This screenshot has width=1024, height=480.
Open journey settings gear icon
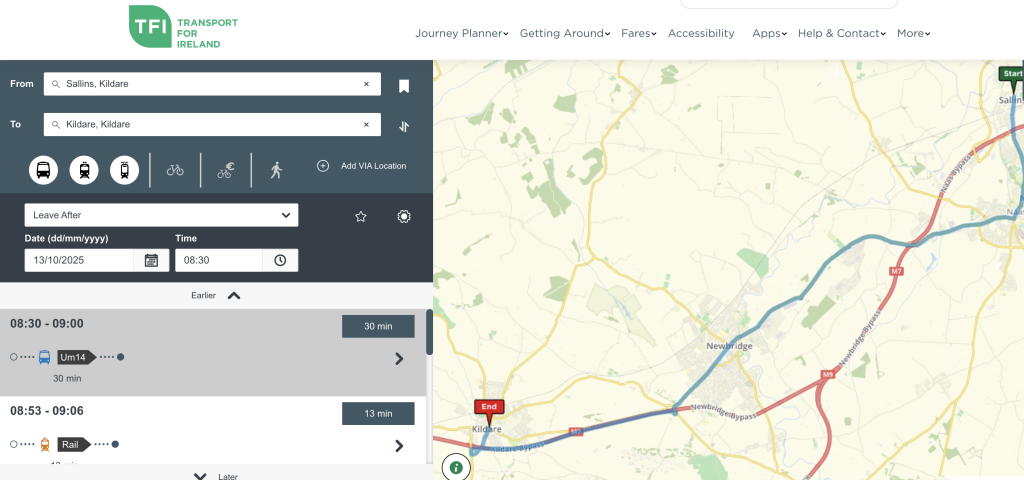404,217
